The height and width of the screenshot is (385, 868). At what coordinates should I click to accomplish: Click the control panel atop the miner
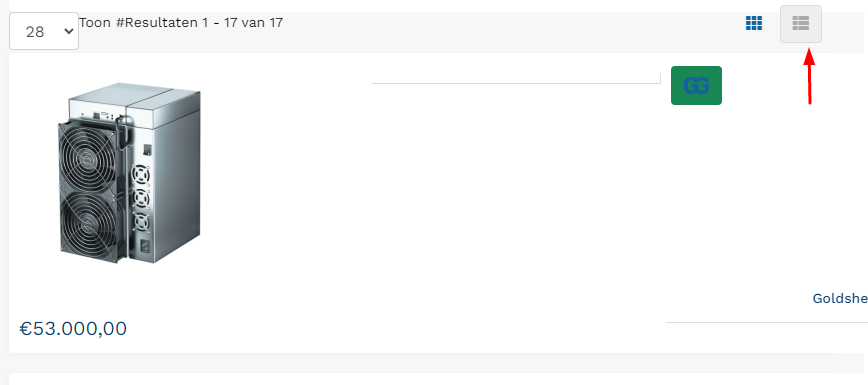point(99,116)
